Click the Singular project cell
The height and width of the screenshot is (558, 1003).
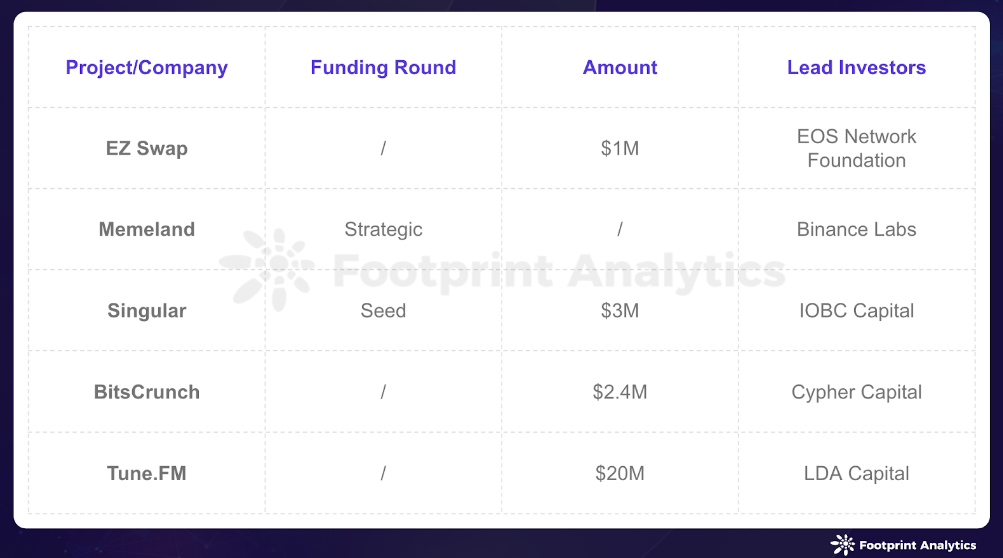tap(146, 310)
